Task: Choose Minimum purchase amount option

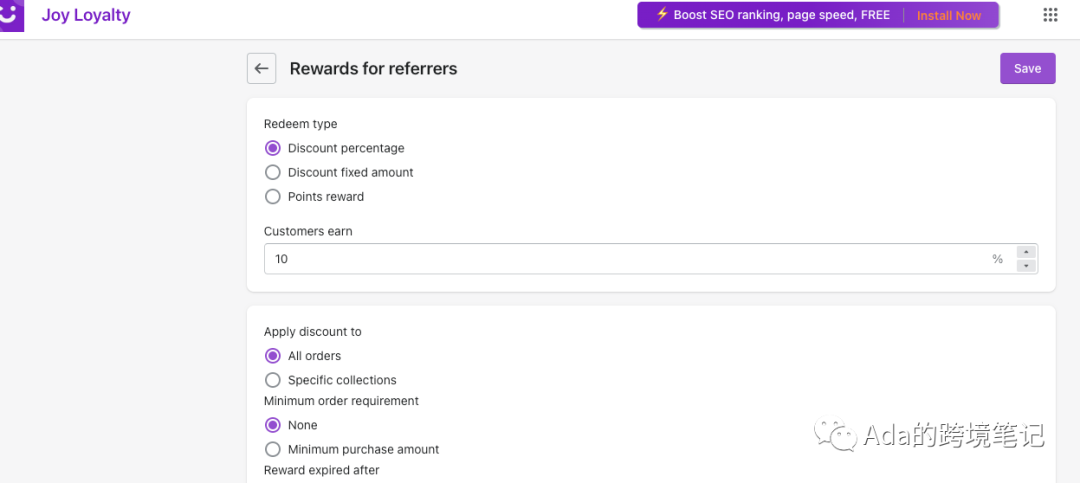Action: 273,449
